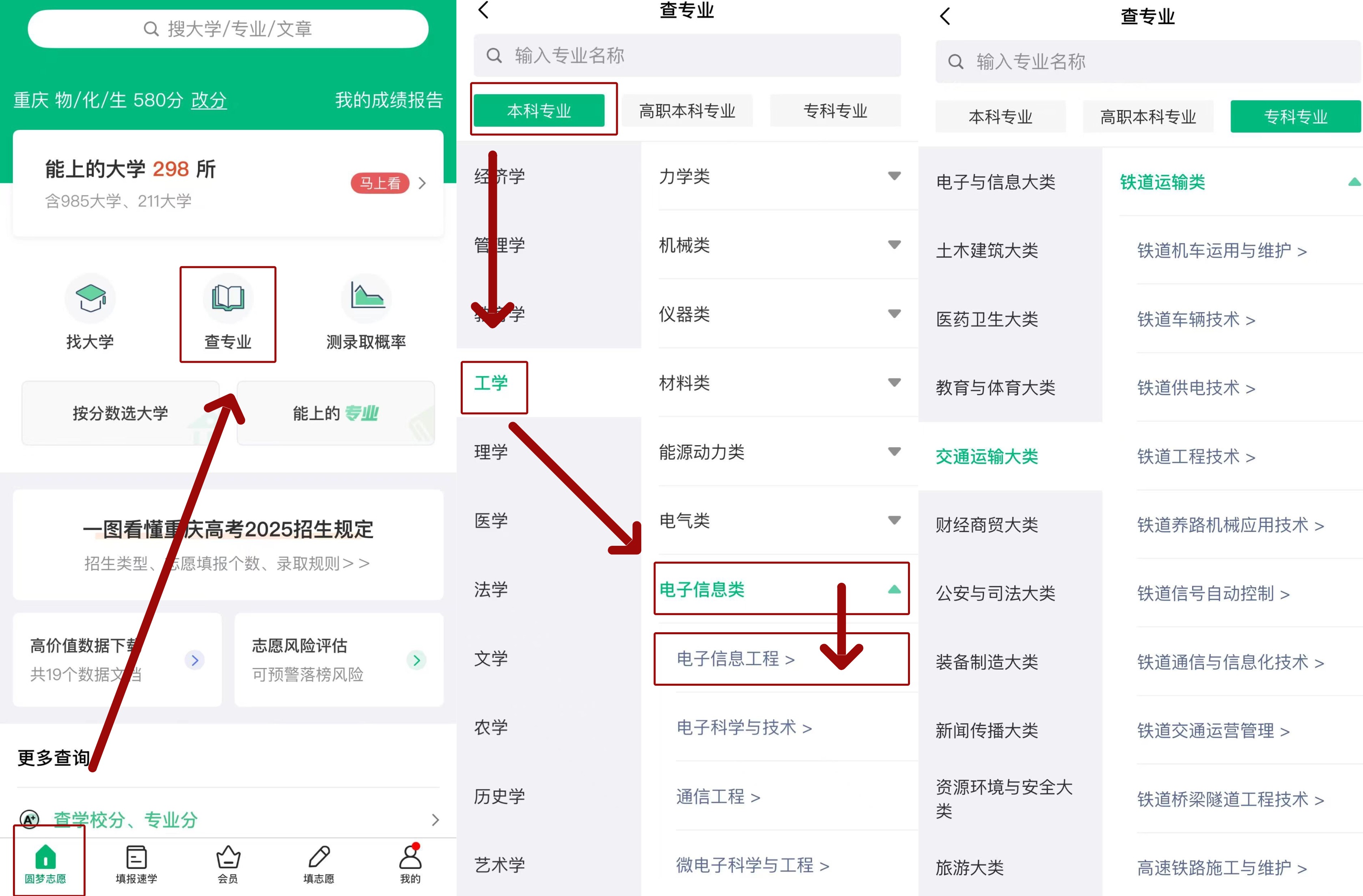Expand the 力学类 category arrow
Screen dimensions: 1363x896
coord(894,176)
